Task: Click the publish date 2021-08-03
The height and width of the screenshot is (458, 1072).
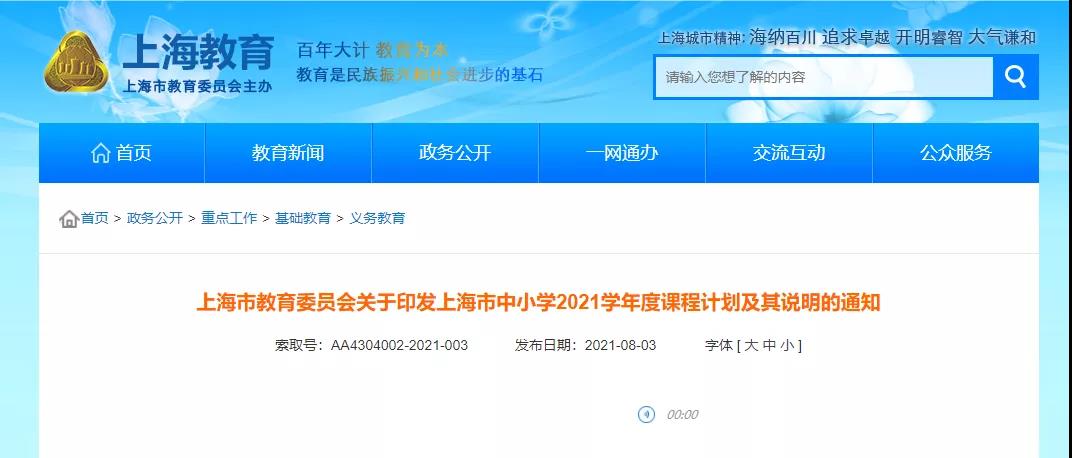Action: coord(620,345)
